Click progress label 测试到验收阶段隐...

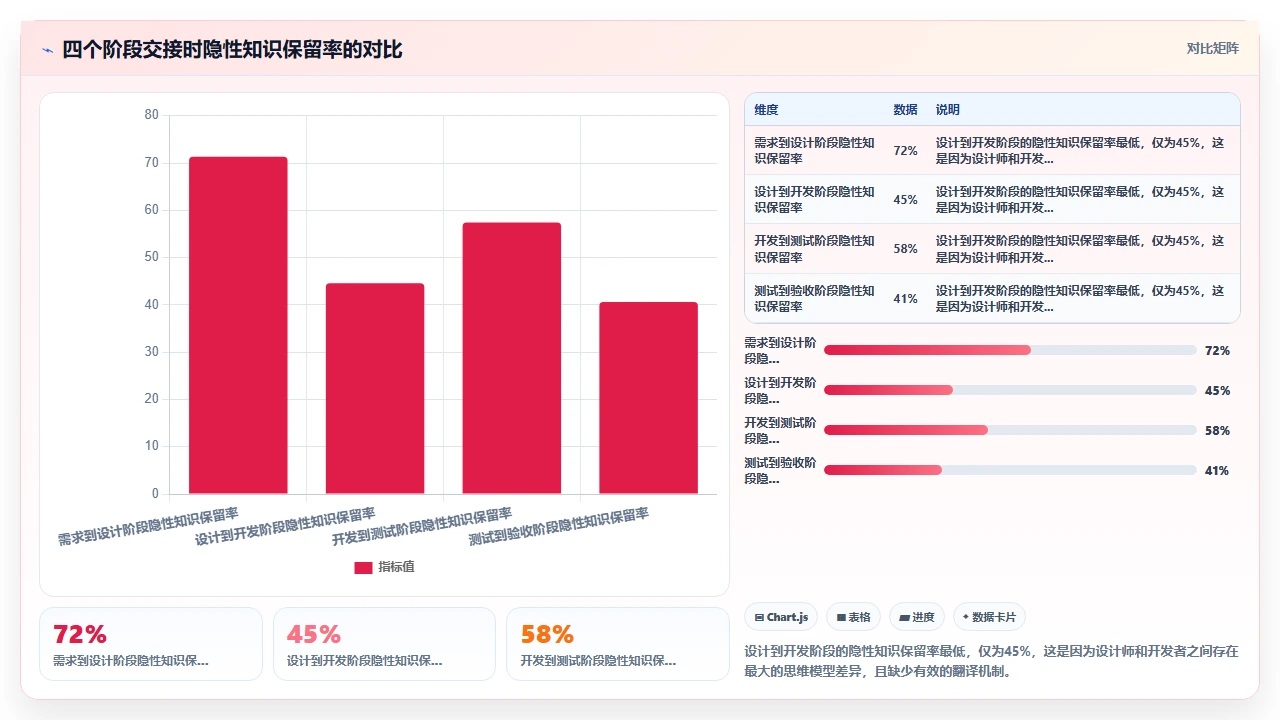pyautogui.click(x=780, y=470)
